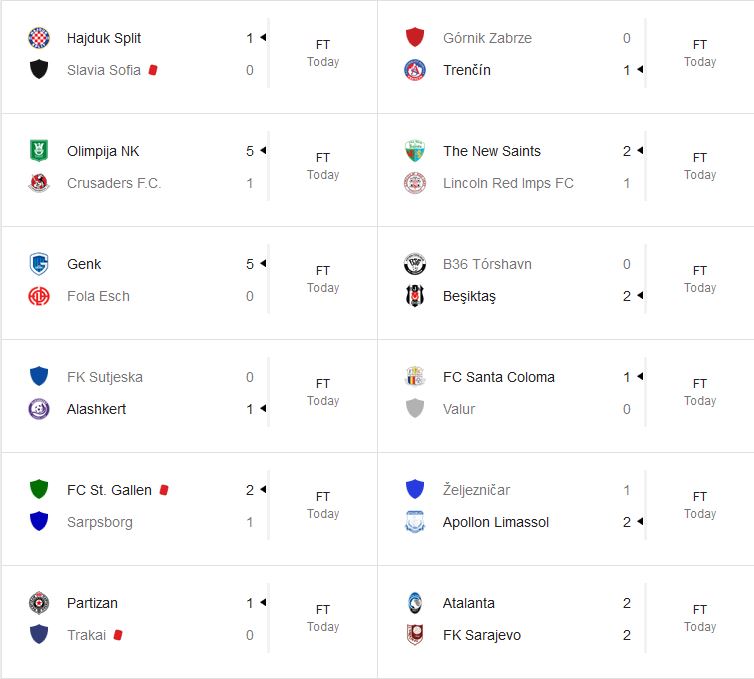The image size is (754, 679).
Task: Click the Trenčín club crest
Action: 415,70
